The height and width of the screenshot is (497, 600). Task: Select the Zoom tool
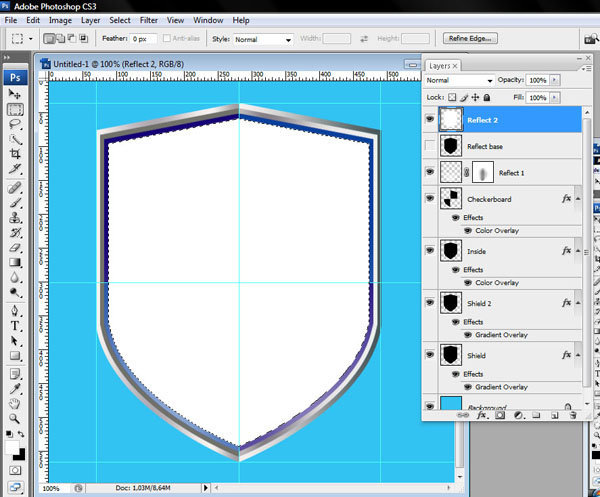pyautogui.click(x=15, y=419)
